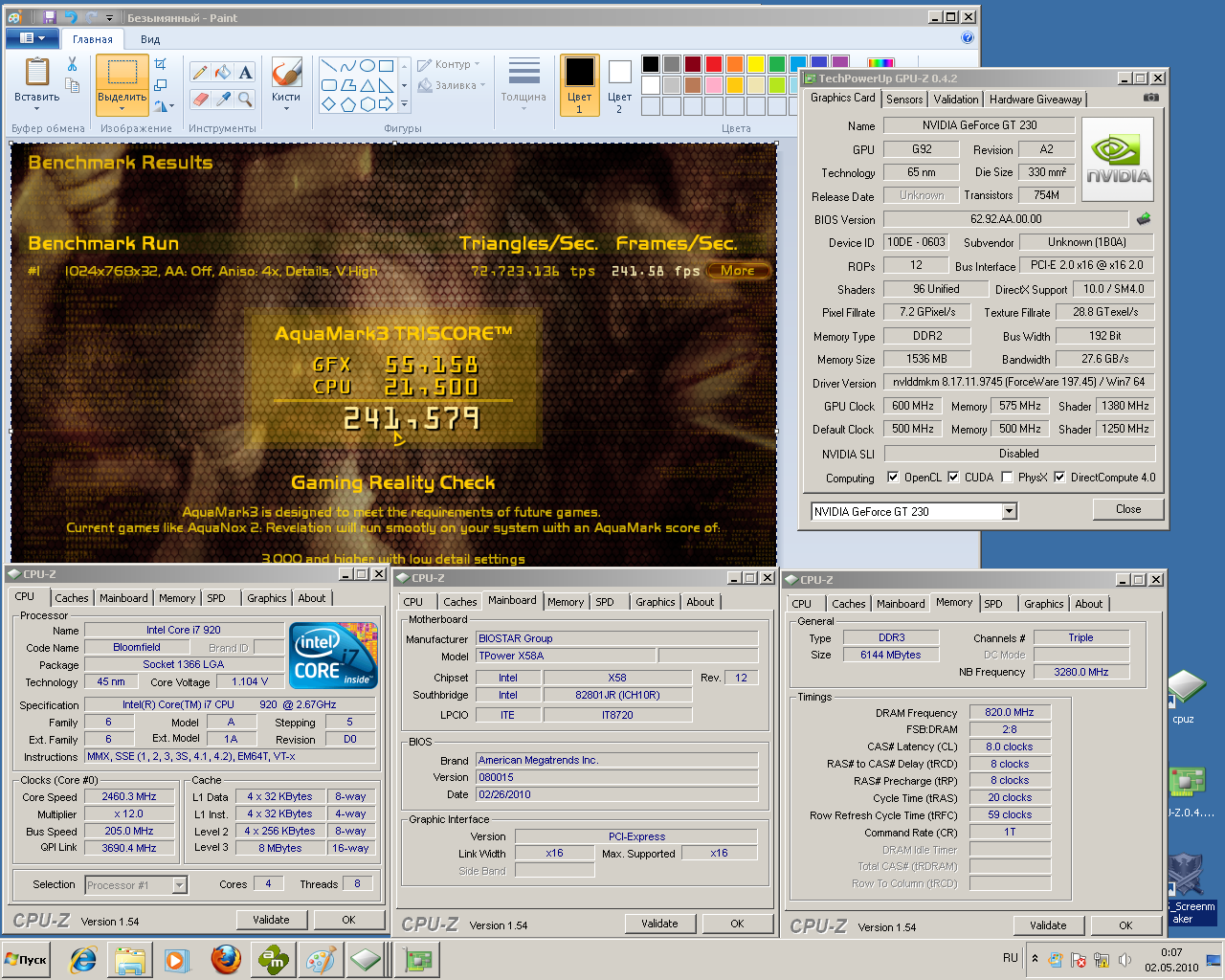
Task: Click the Cut scissors icon
Action: click(x=72, y=64)
